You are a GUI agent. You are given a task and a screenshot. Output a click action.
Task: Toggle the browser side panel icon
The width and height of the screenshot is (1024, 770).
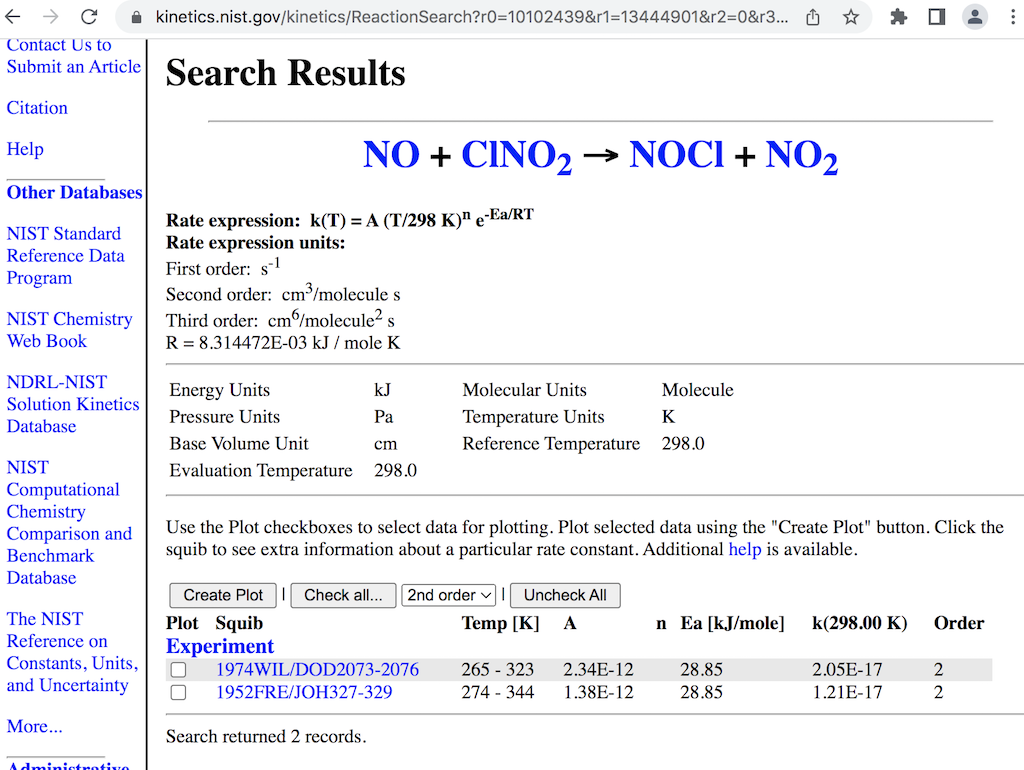[x=937, y=17]
